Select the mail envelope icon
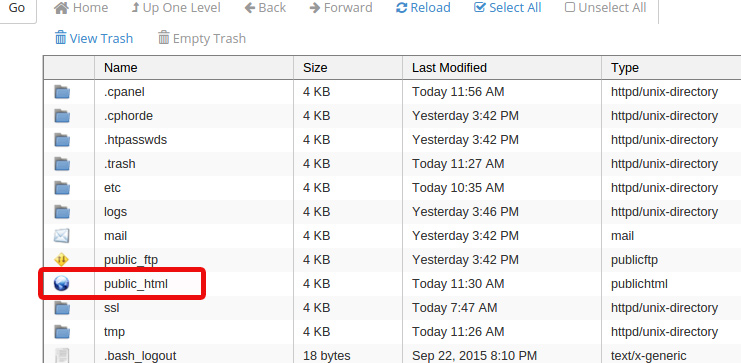This screenshot has height=363, width=741. (x=61, y=235)
